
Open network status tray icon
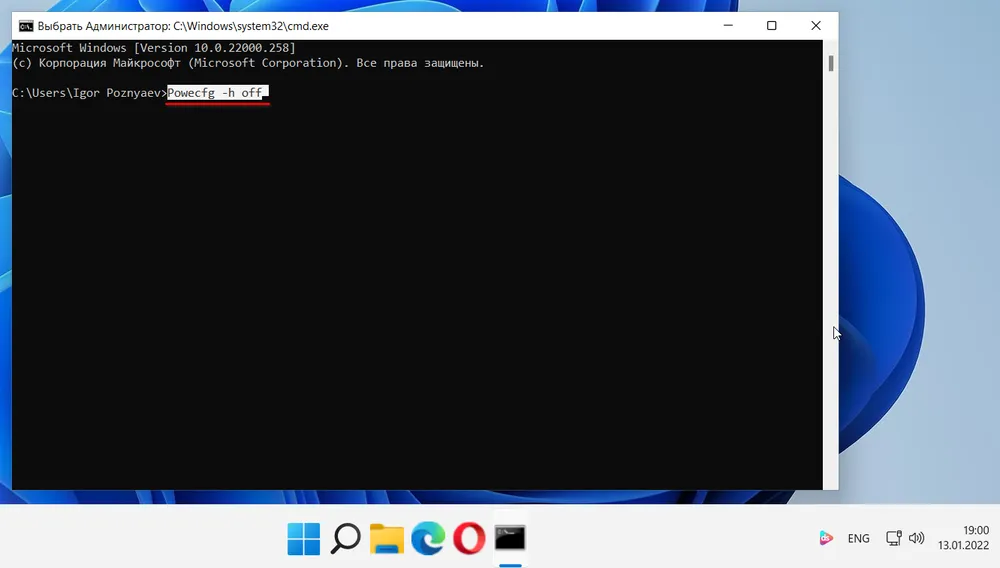pyautogui.click(x=894, y=538)
